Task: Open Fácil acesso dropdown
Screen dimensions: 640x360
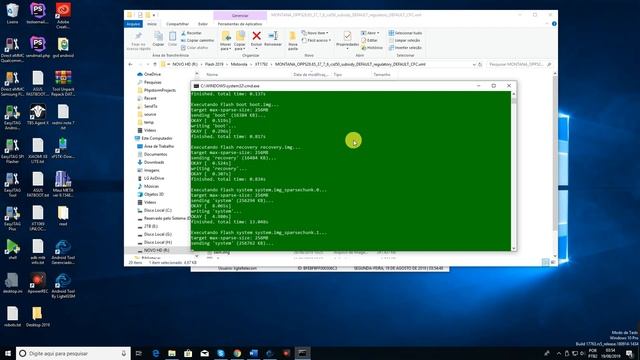Action: 316,40
